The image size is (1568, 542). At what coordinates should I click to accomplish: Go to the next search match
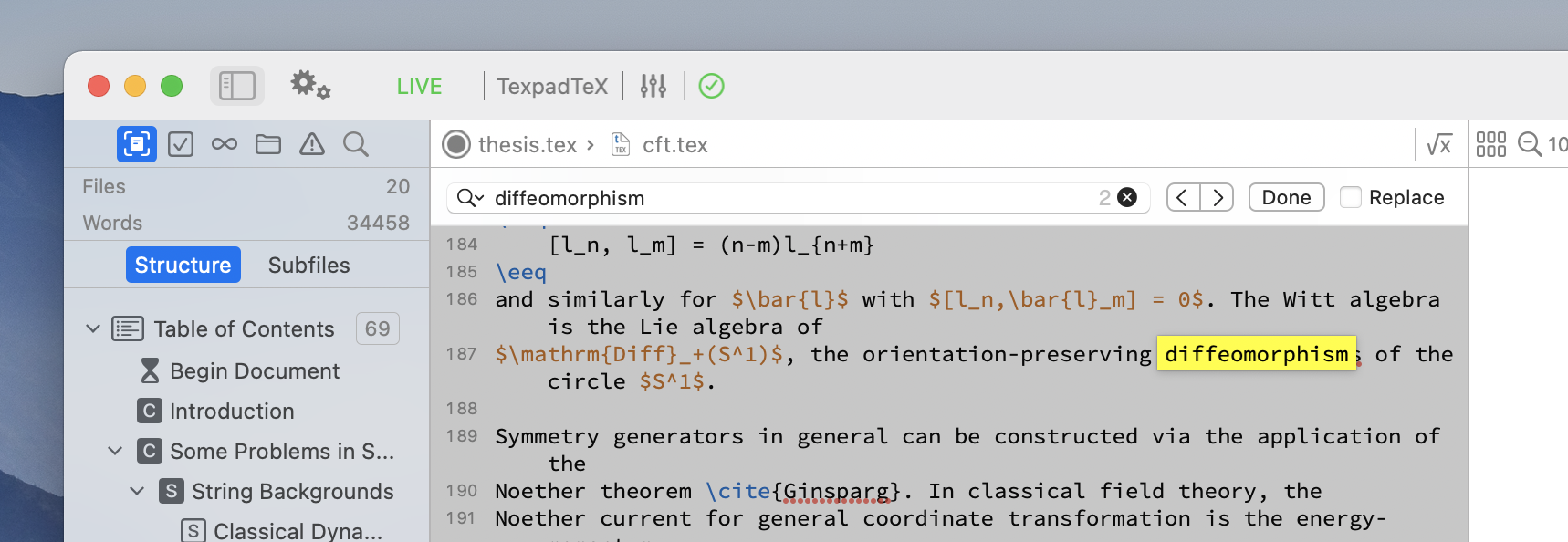click(x=1218, y=197)
